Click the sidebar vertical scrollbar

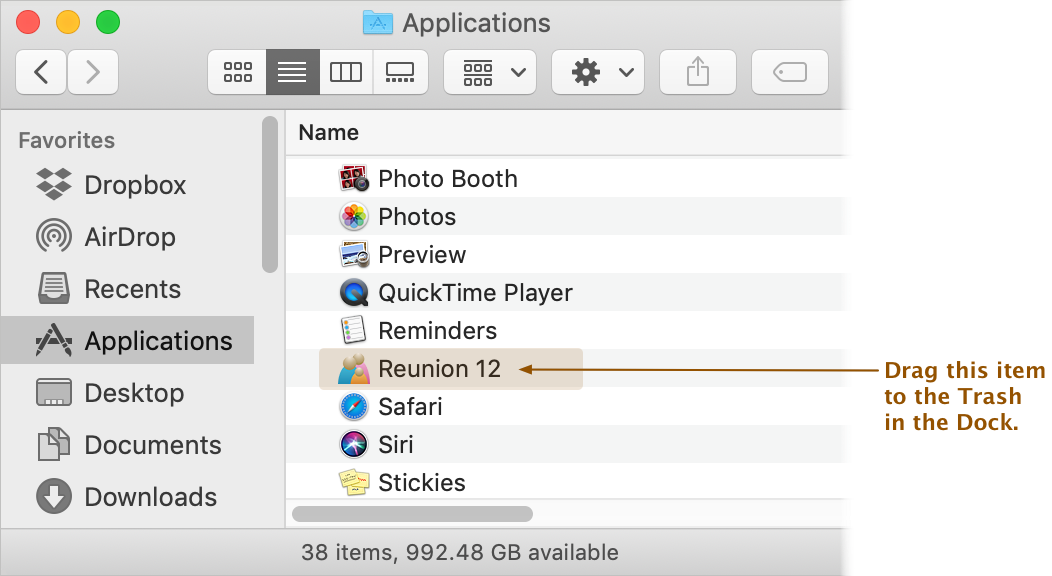pyautogui.click(x=270, y=194)
